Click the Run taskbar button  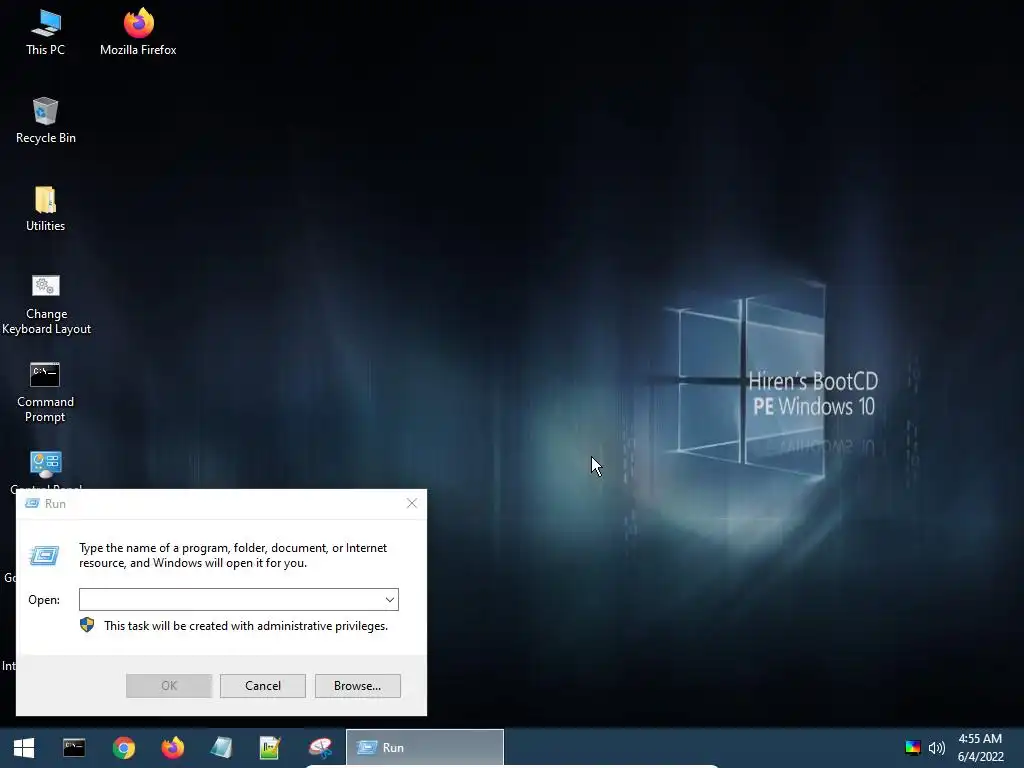pos(424,748)
